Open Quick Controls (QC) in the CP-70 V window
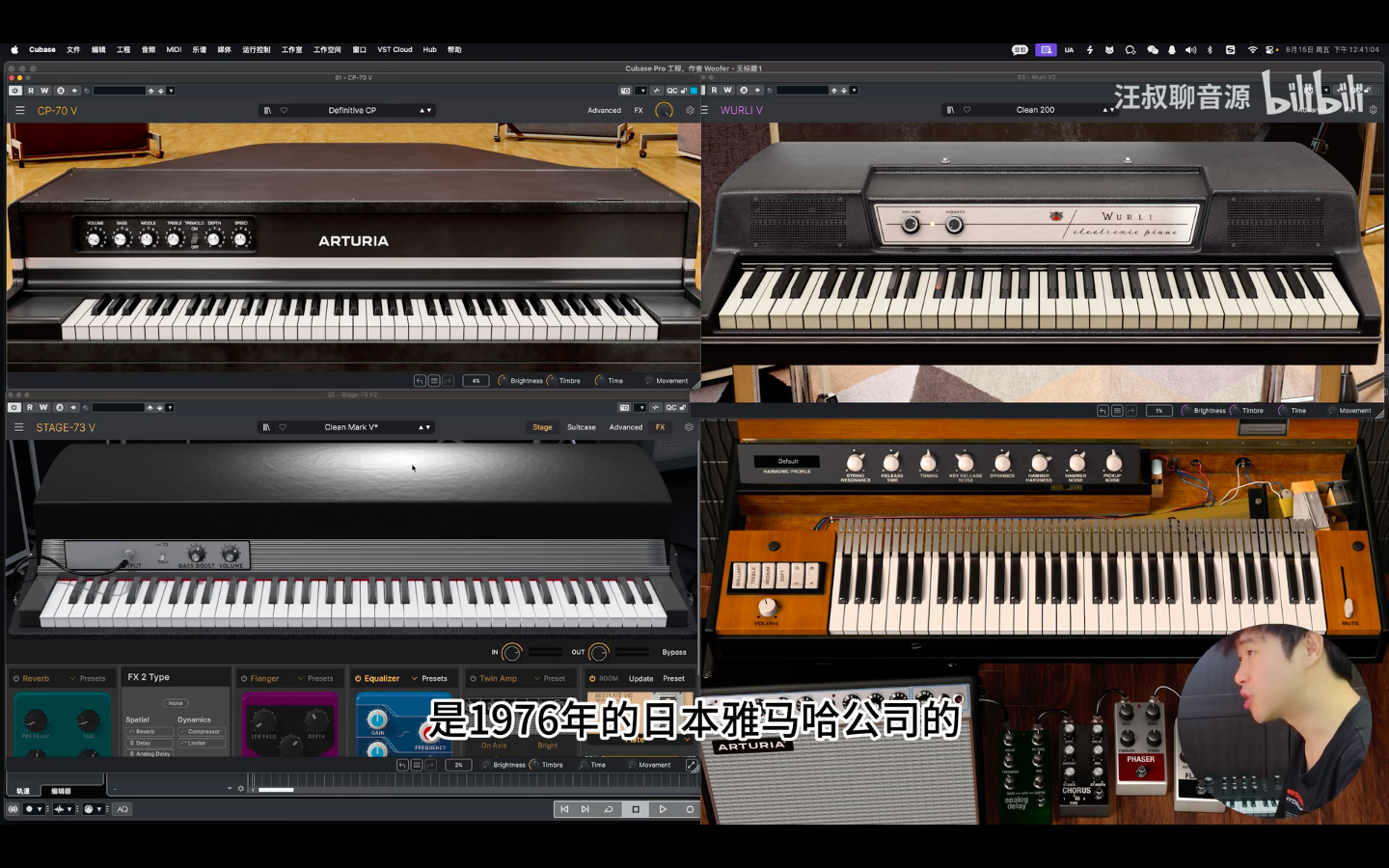This screenshot has width=1389, height=868. (x=672, y=91)
